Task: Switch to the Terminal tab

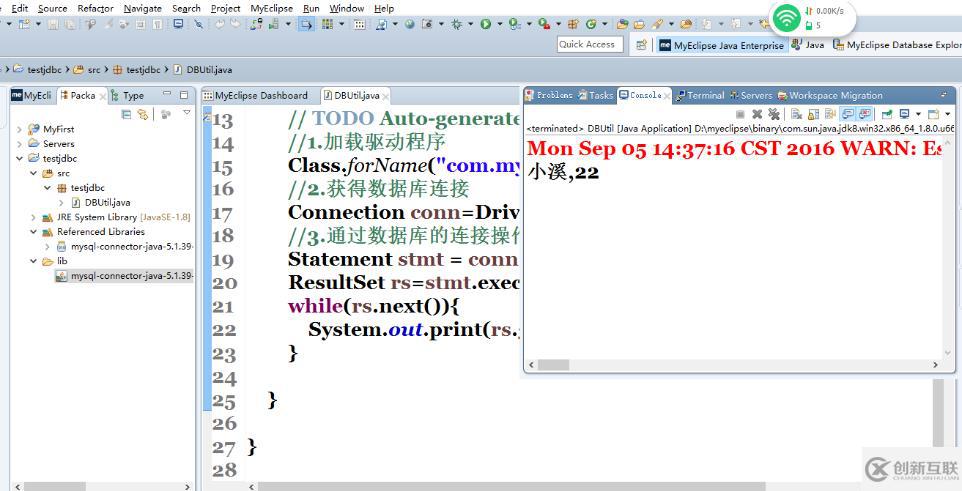Action: click(x=699, y=95)
